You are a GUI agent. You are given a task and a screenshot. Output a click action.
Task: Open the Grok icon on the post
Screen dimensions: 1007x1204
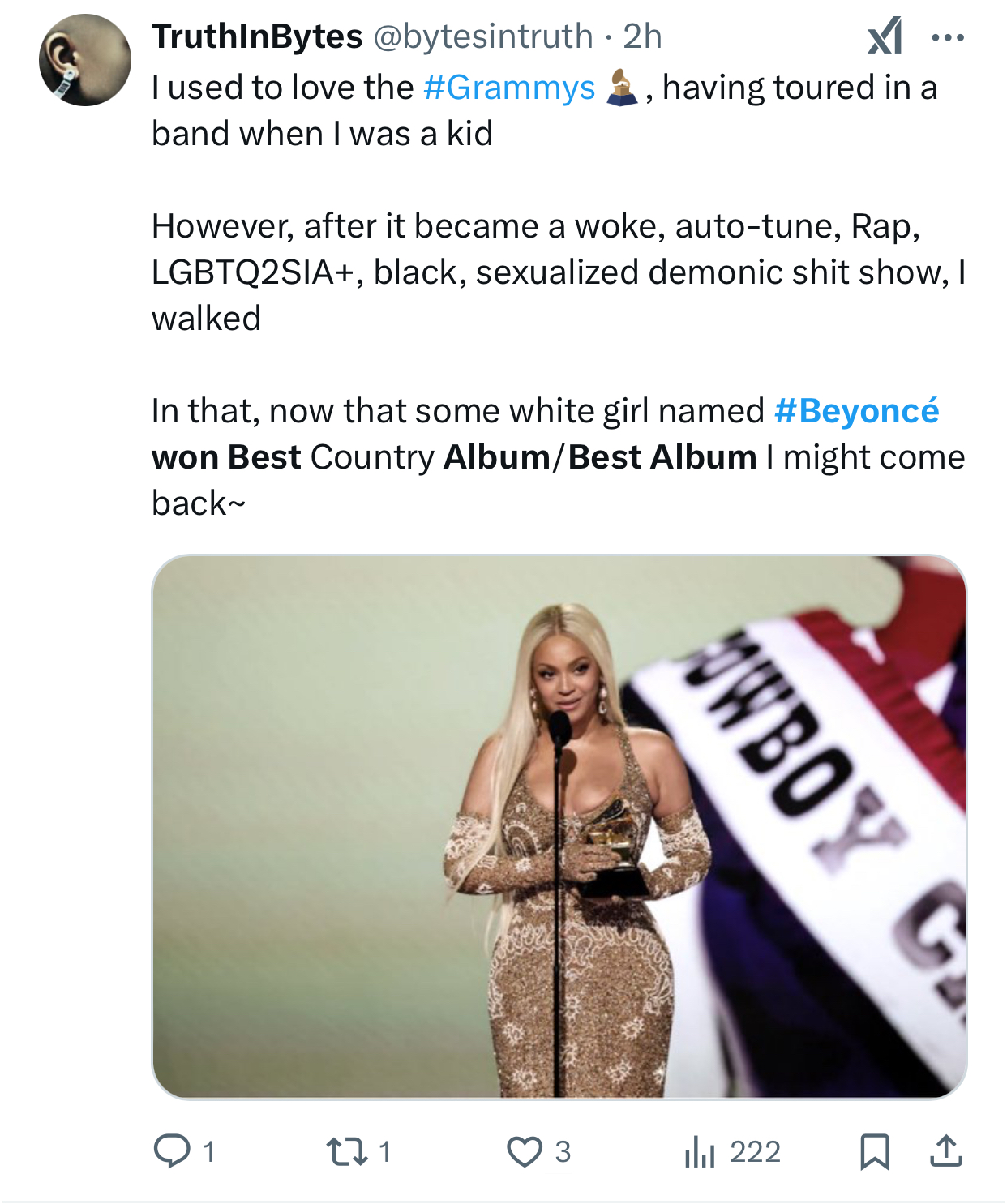(x=885, y=36)
